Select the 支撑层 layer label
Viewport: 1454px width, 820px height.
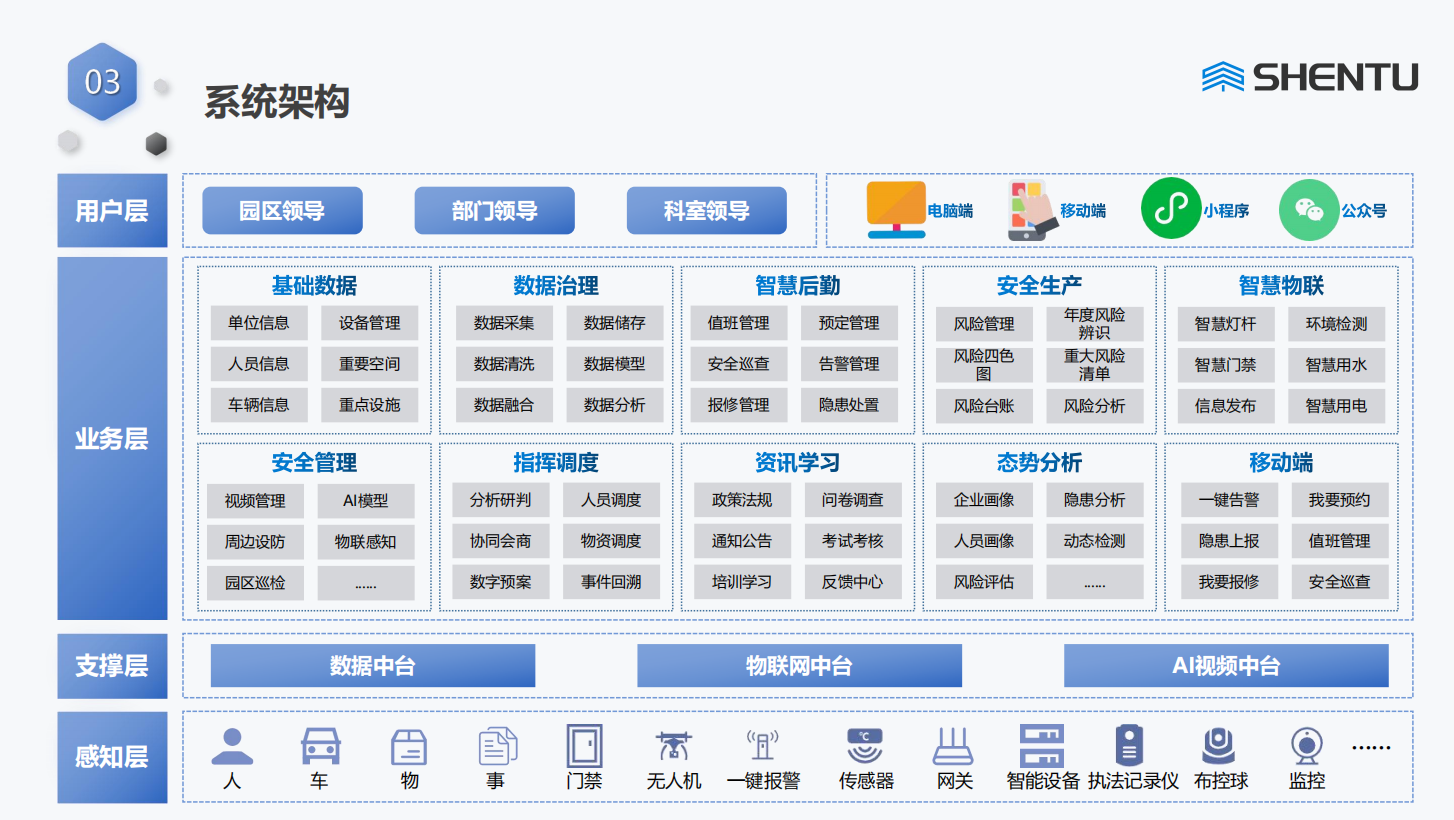112,666
